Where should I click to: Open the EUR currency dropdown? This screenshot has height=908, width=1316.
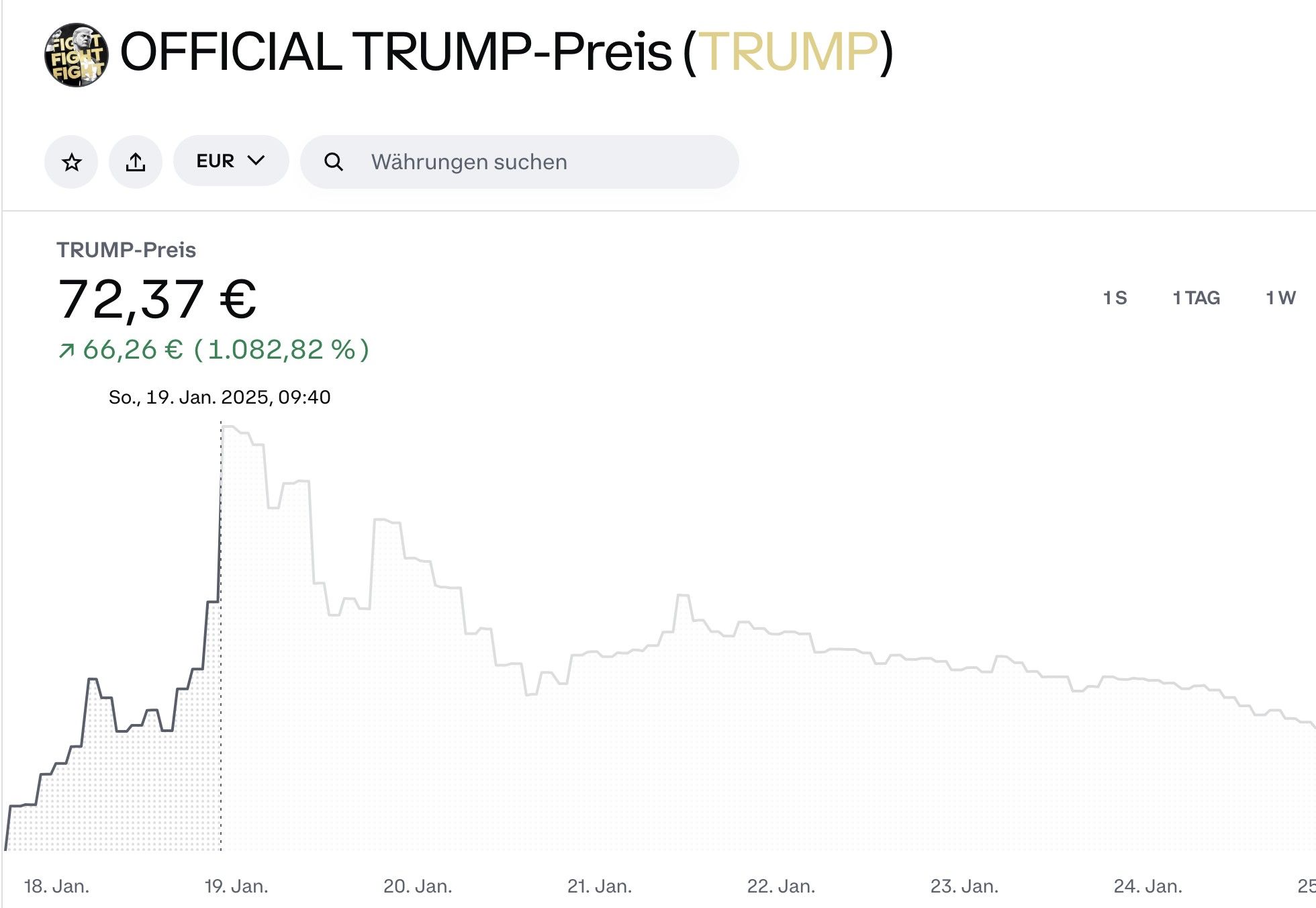(230, 161)
